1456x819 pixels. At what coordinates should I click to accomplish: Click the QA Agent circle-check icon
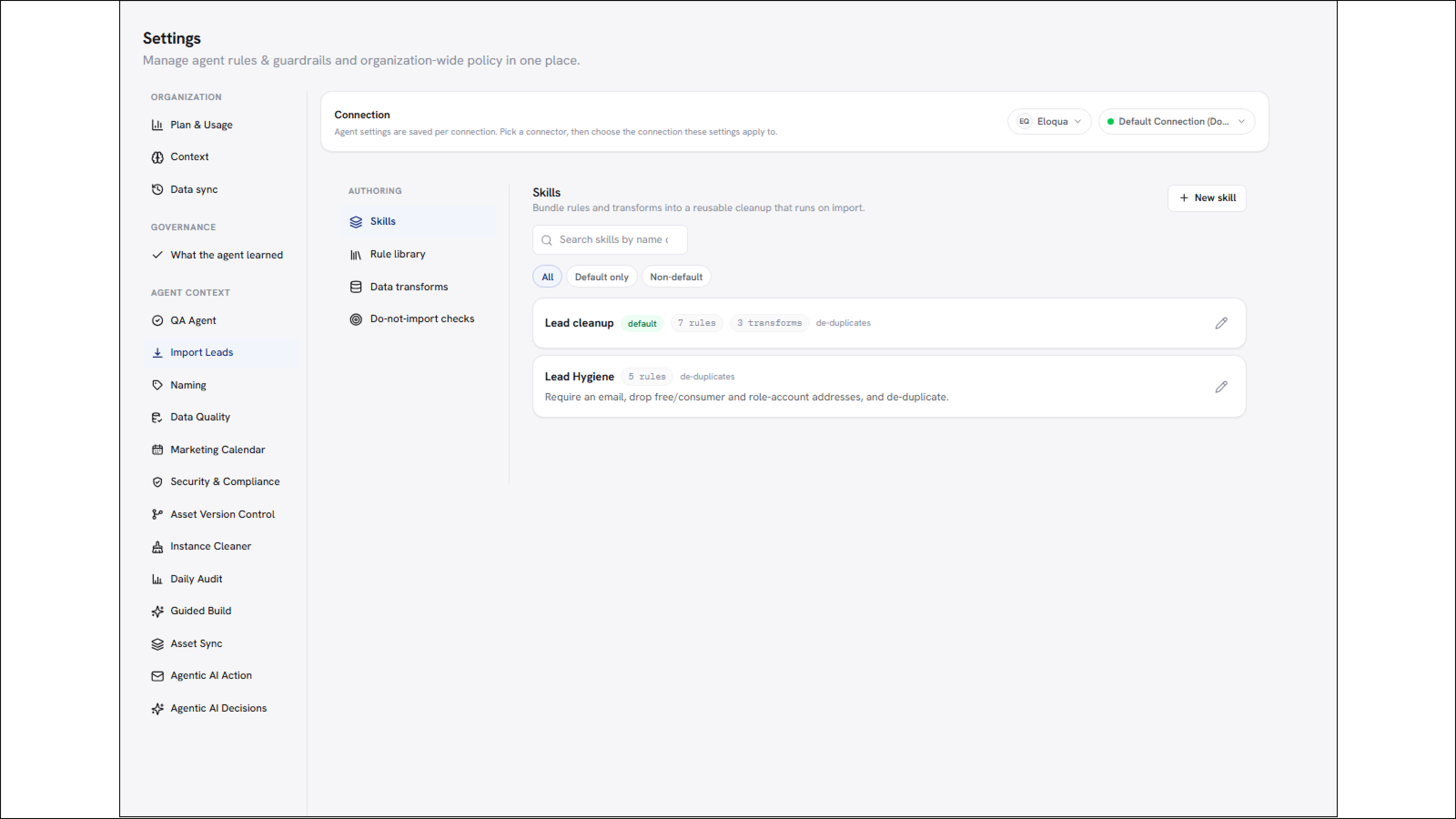pyautogui.click(x=157, y=320)
